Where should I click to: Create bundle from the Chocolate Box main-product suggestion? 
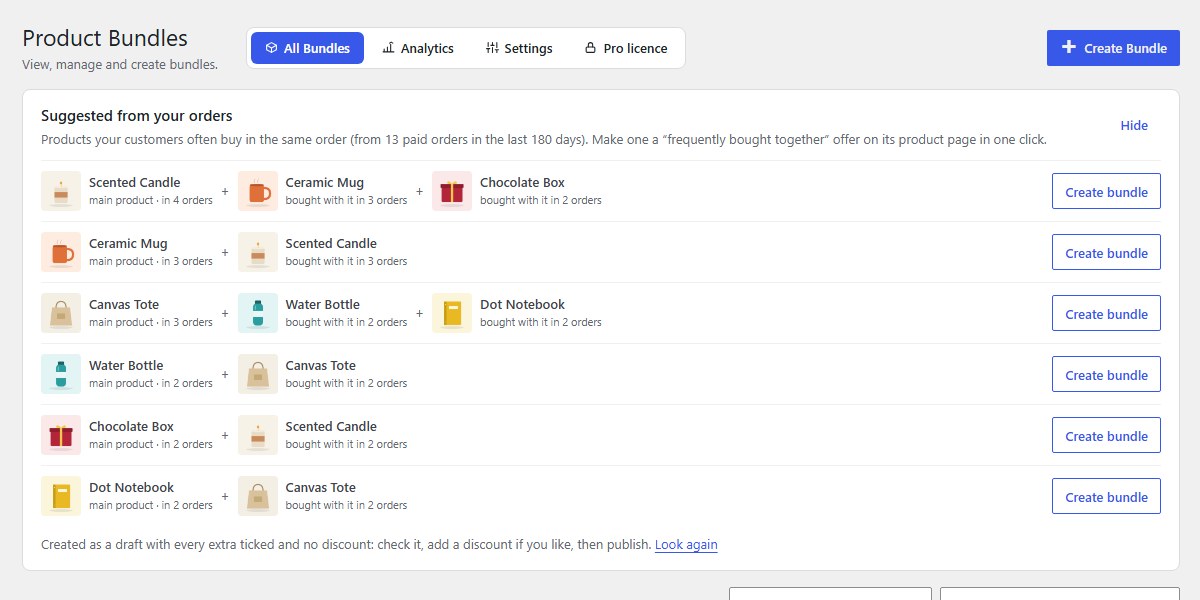click(x=1106, y=435)
